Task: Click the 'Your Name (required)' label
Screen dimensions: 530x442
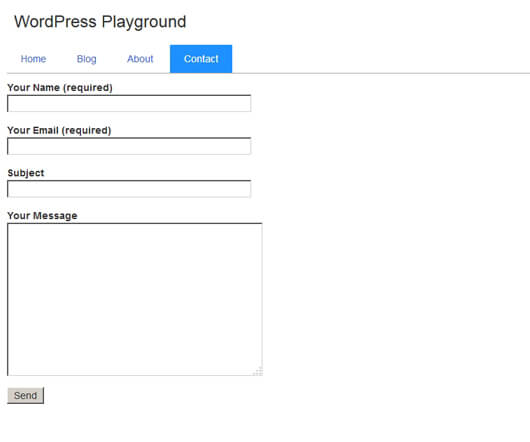Action: point(60,88)
